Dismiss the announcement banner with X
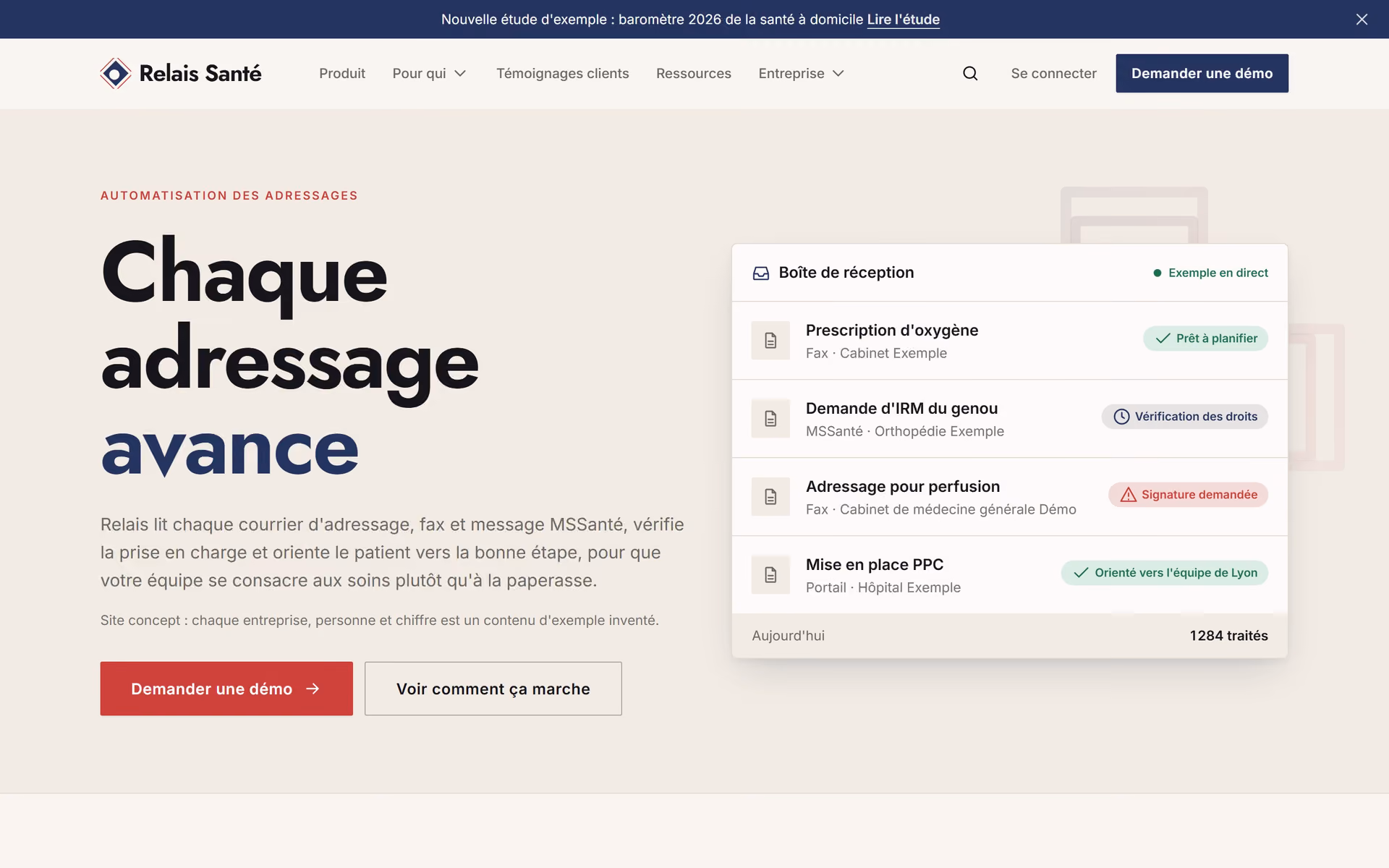Viewport: 1389px width, 868px height. tap(1362, 20)
